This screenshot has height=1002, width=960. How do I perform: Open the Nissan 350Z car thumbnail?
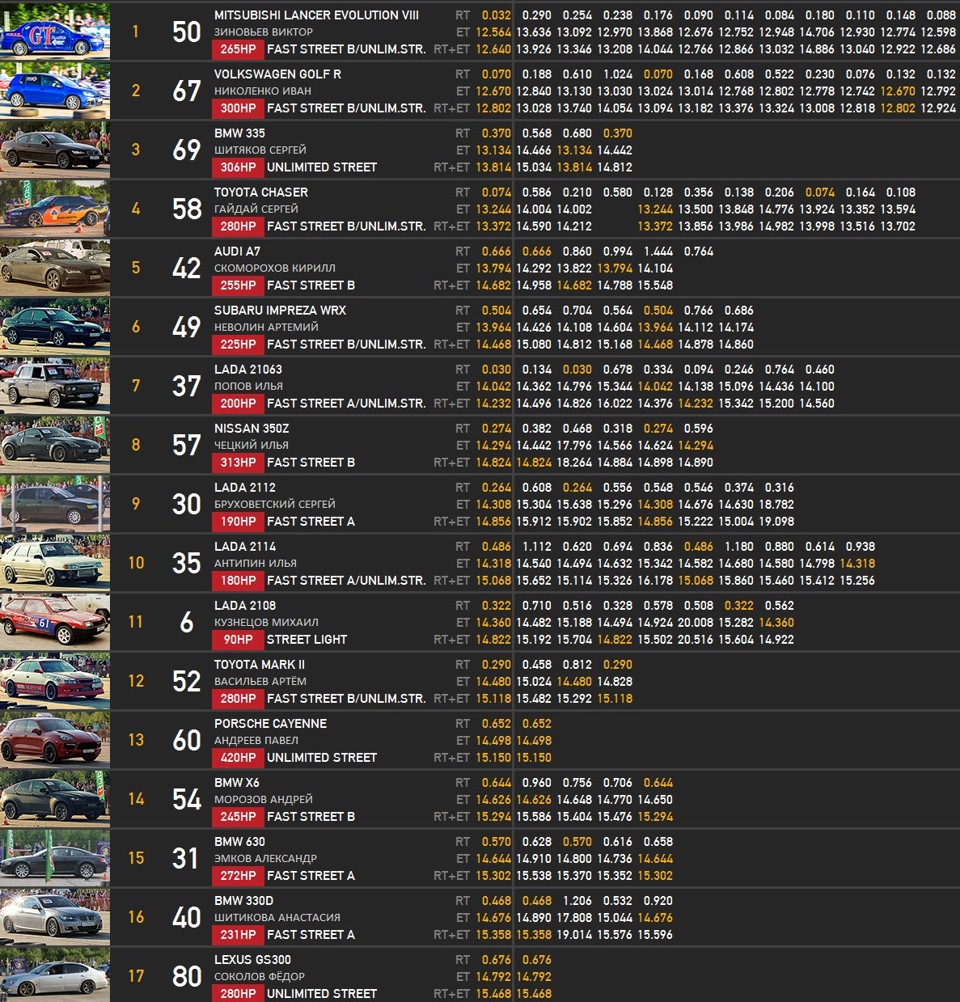click(55, 444)
